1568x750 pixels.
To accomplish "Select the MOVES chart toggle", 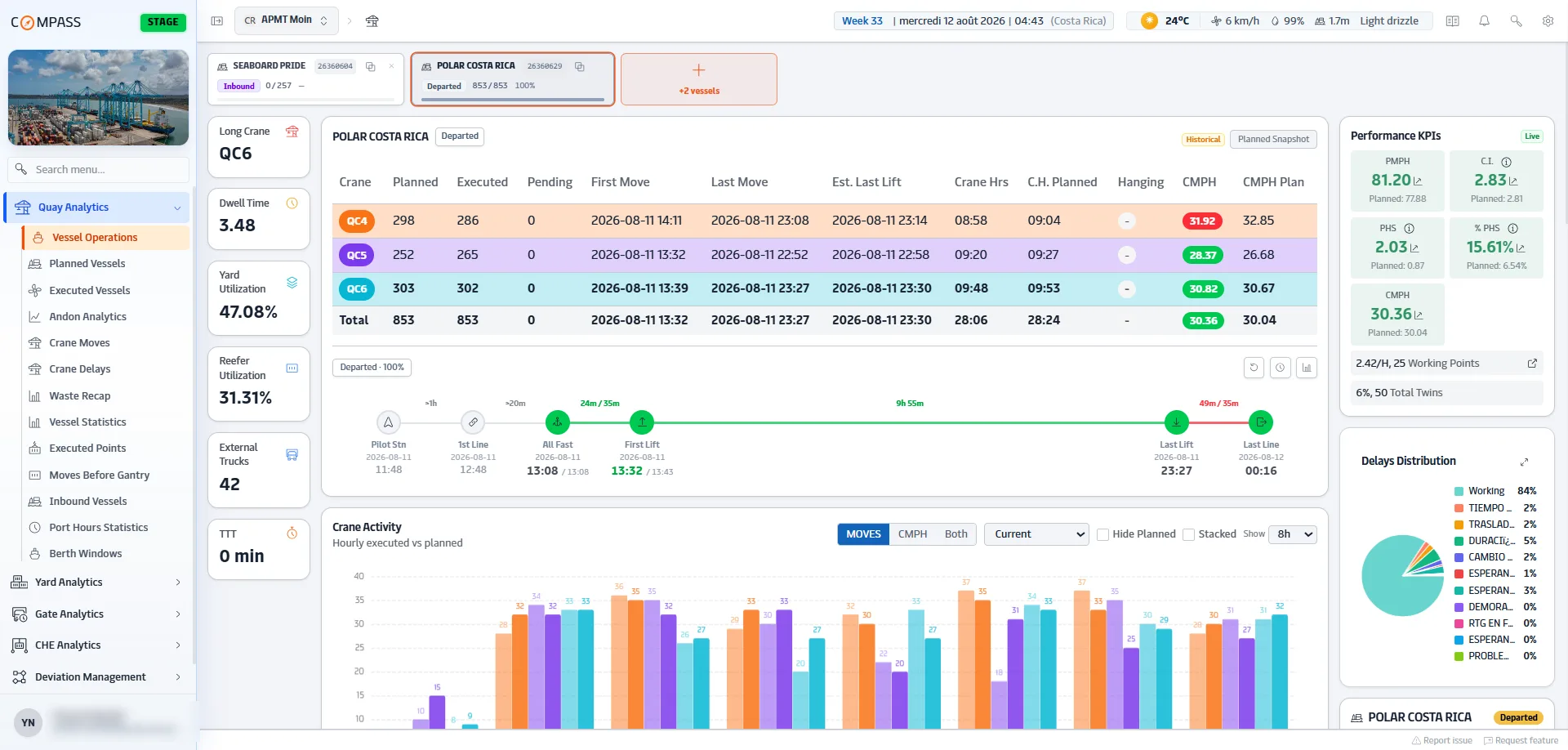I will 863,534.
